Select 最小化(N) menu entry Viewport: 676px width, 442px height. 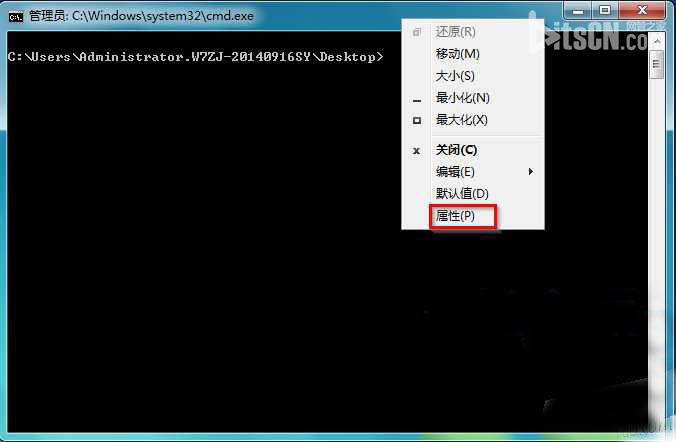pyautogui.click(x=473, y=98)
